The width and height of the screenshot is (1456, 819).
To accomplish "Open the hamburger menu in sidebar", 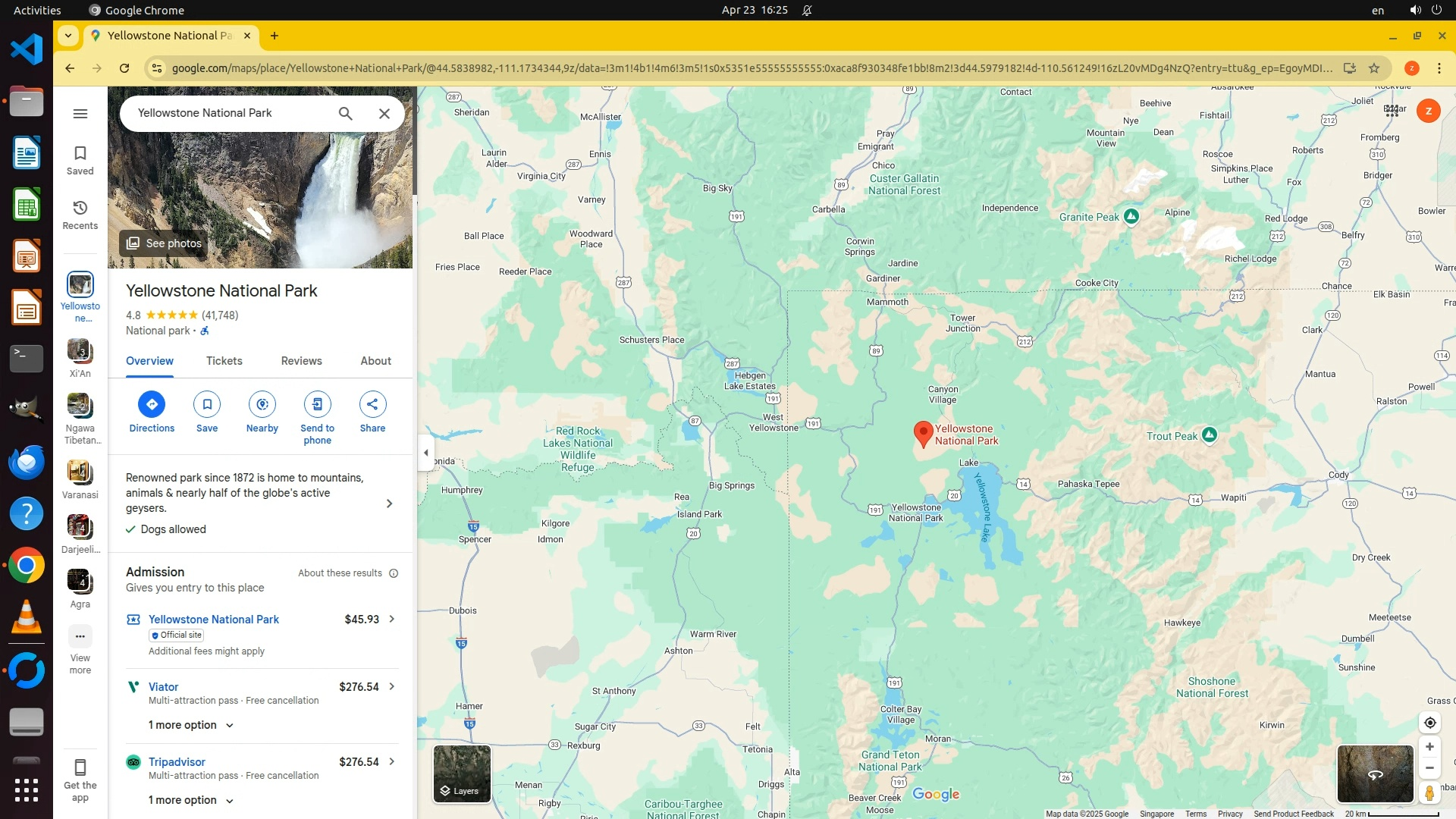I will [80, 114].
